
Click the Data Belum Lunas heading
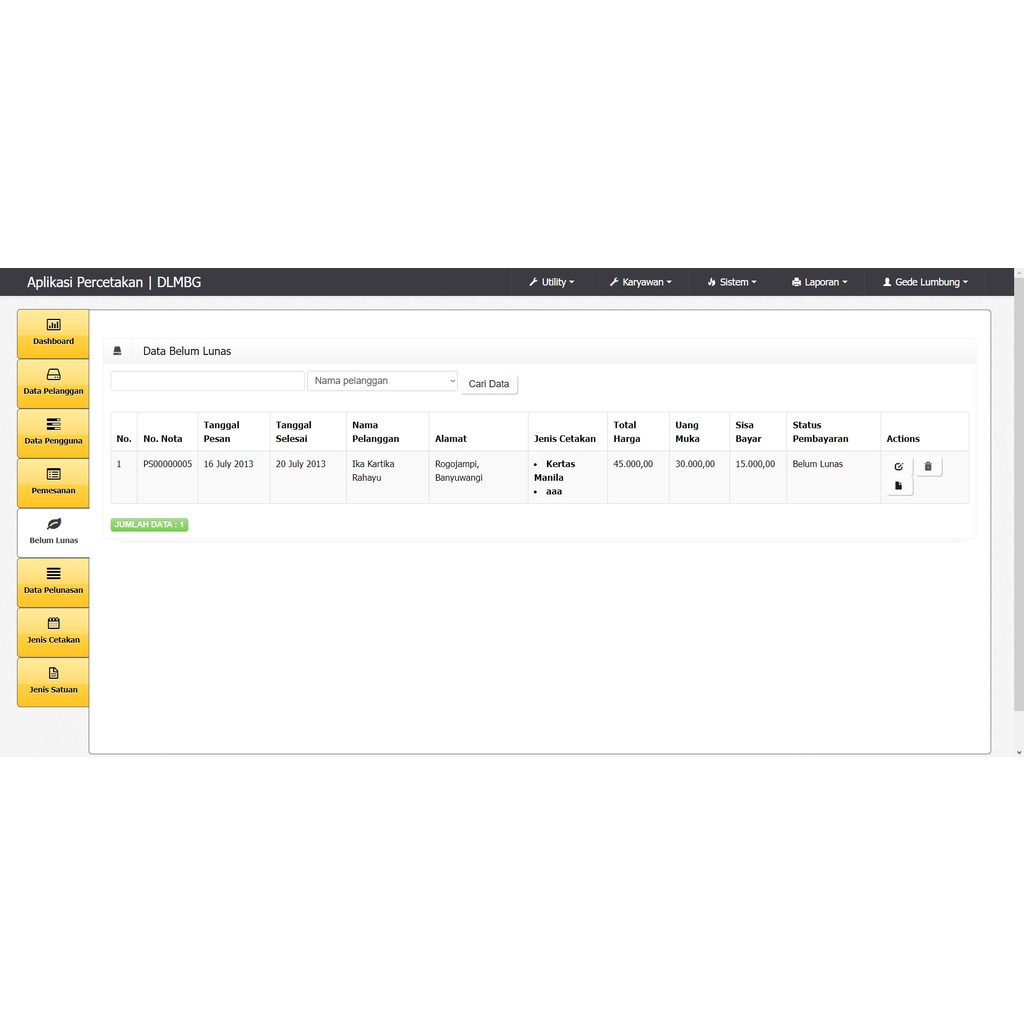coord(187,351)
